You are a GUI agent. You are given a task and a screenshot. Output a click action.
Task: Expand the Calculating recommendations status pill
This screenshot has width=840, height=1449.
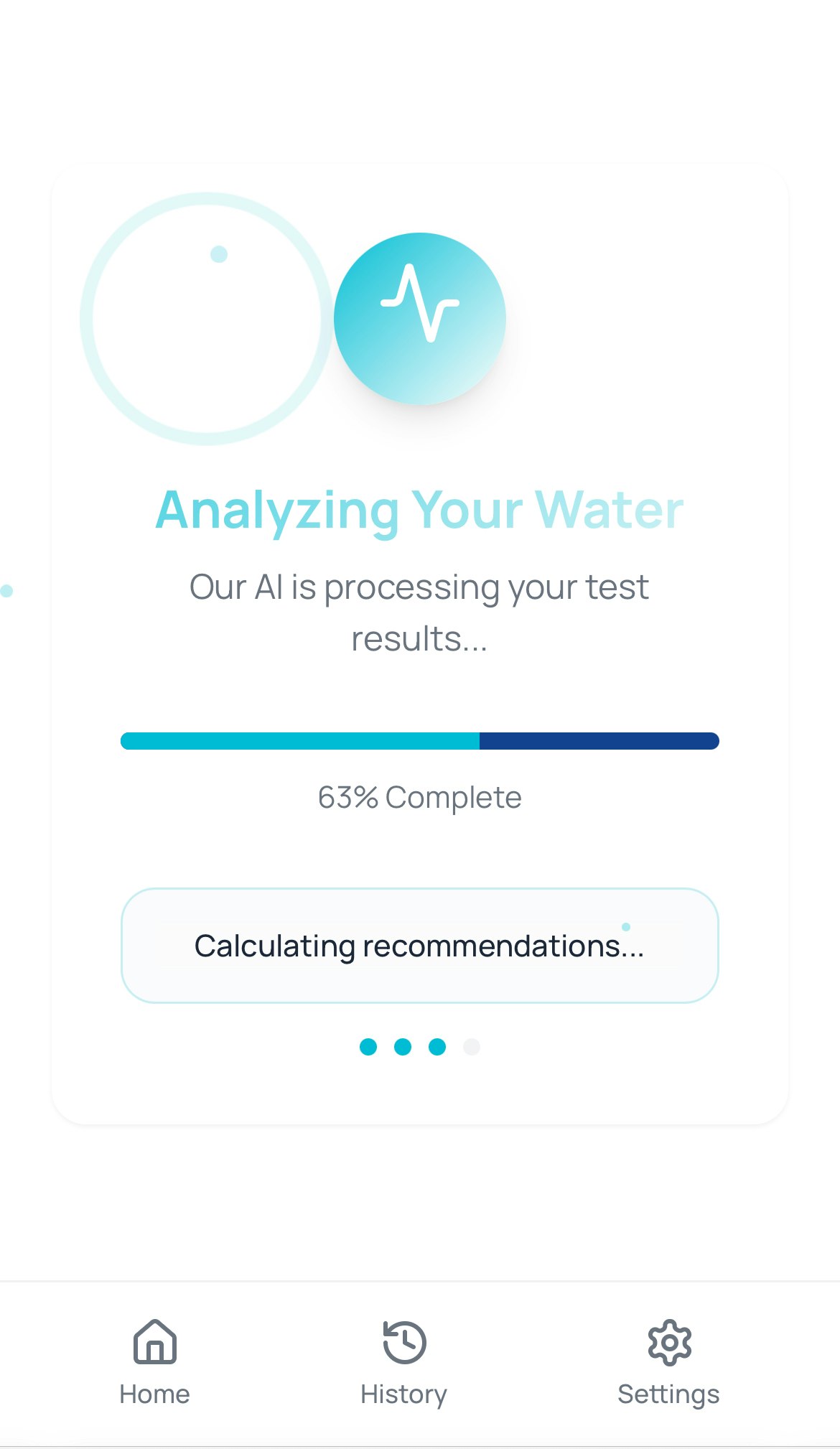click(x=420, y=946)
